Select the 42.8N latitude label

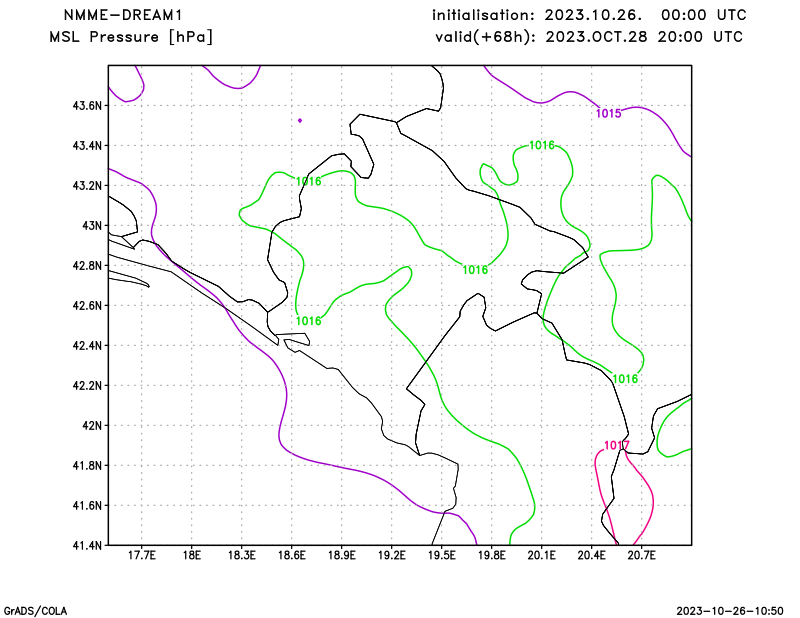point(87,266)
